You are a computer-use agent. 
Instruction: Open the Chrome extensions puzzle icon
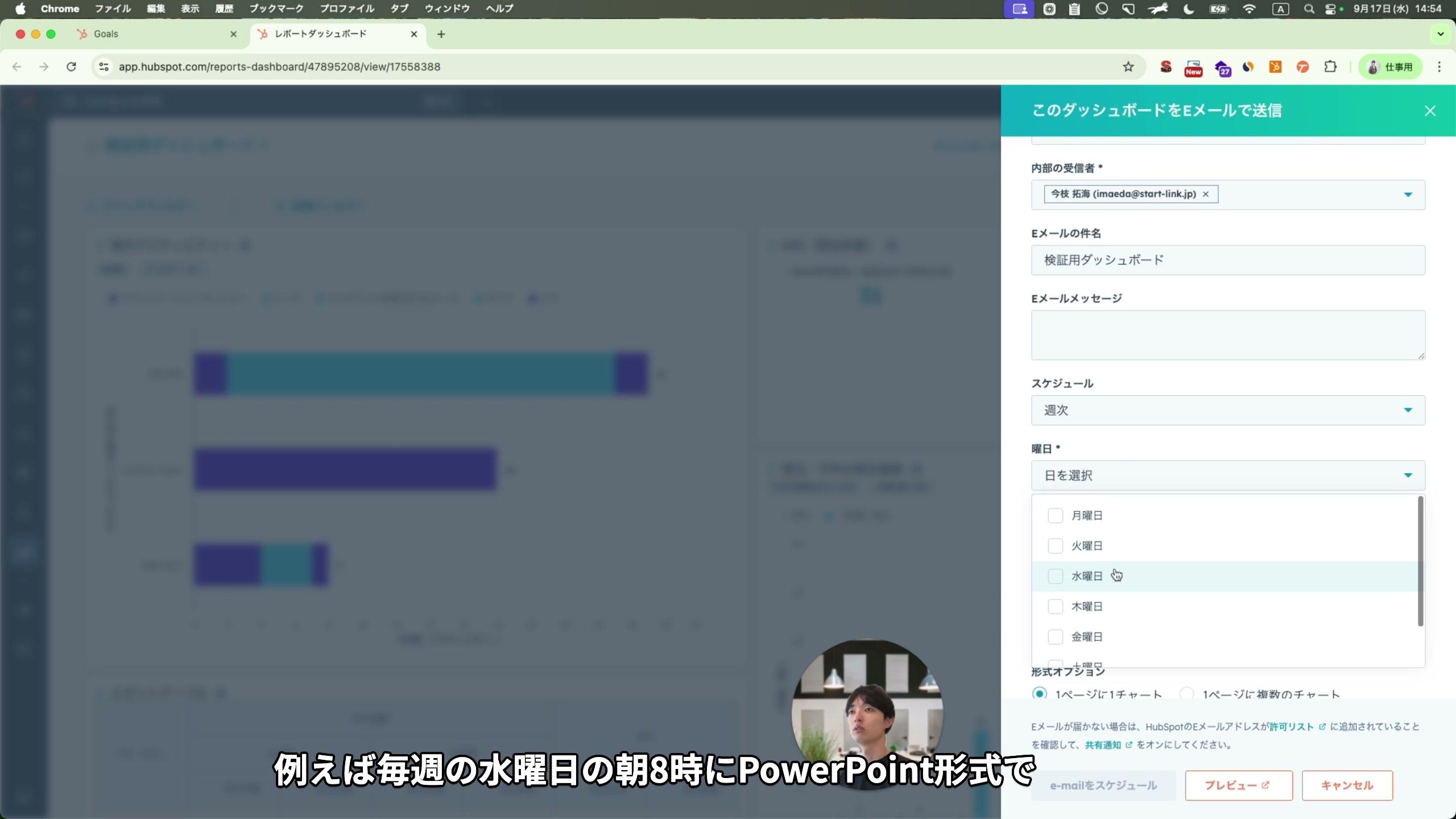click(x=1331, y=67)
